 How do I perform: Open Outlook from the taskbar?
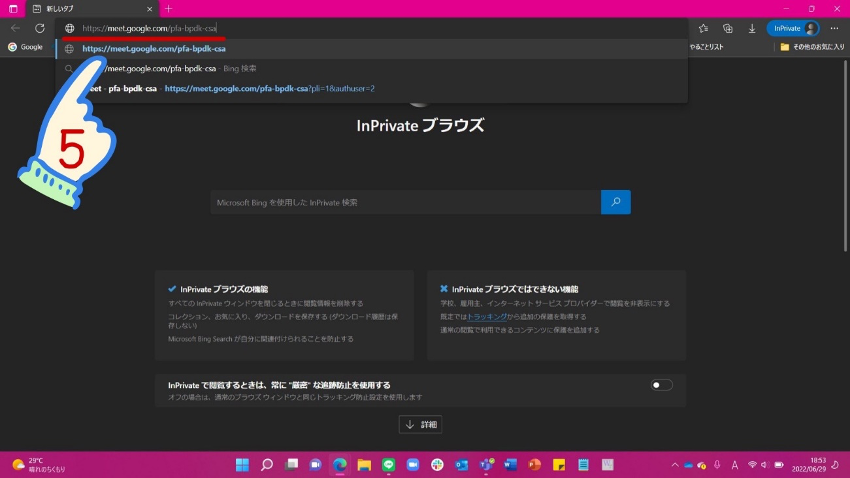point(461,464)
